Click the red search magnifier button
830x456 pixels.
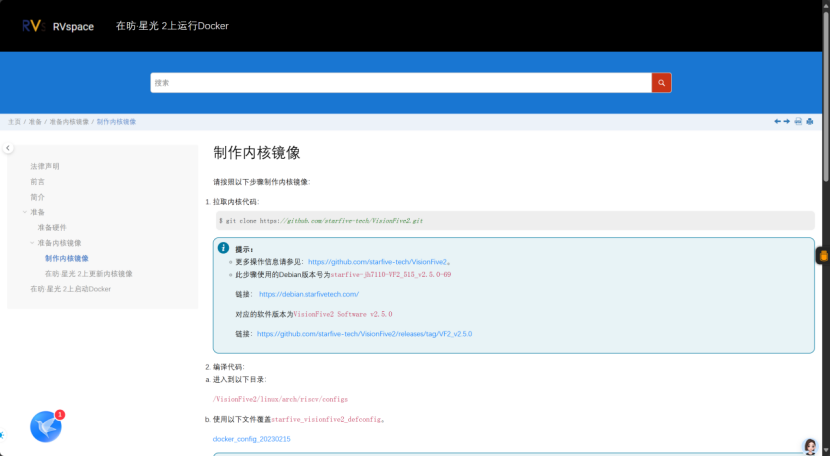(661, 83)
